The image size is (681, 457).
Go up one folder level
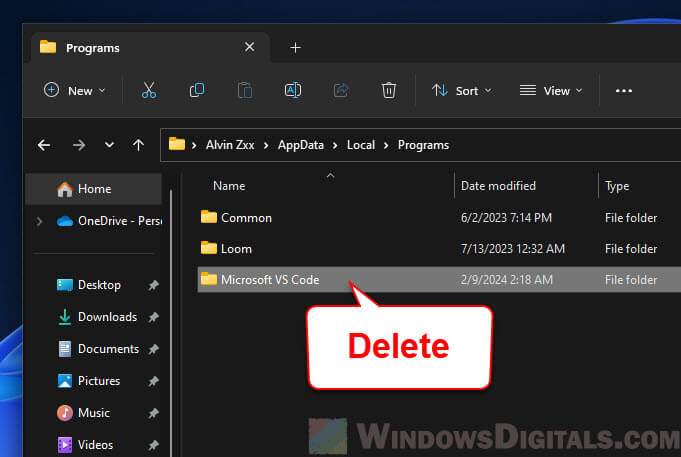click(139, 145)
